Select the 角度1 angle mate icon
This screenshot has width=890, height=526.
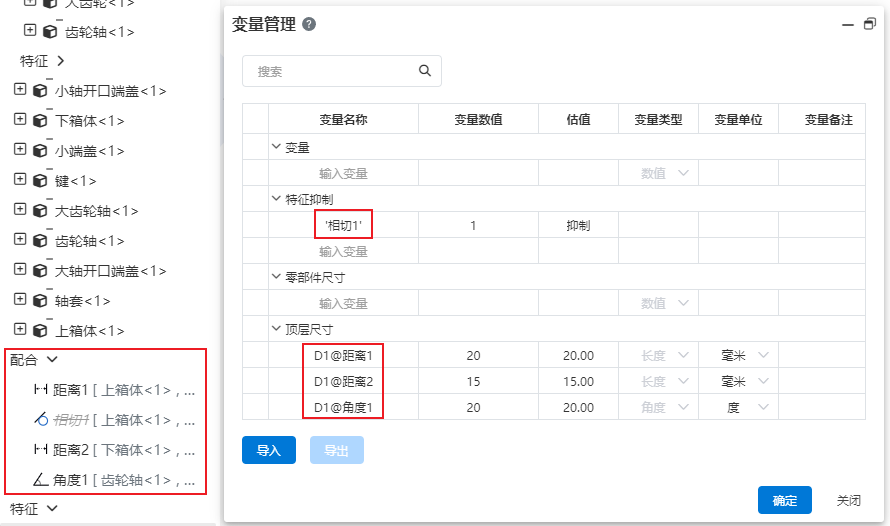[x=41, y=480]
